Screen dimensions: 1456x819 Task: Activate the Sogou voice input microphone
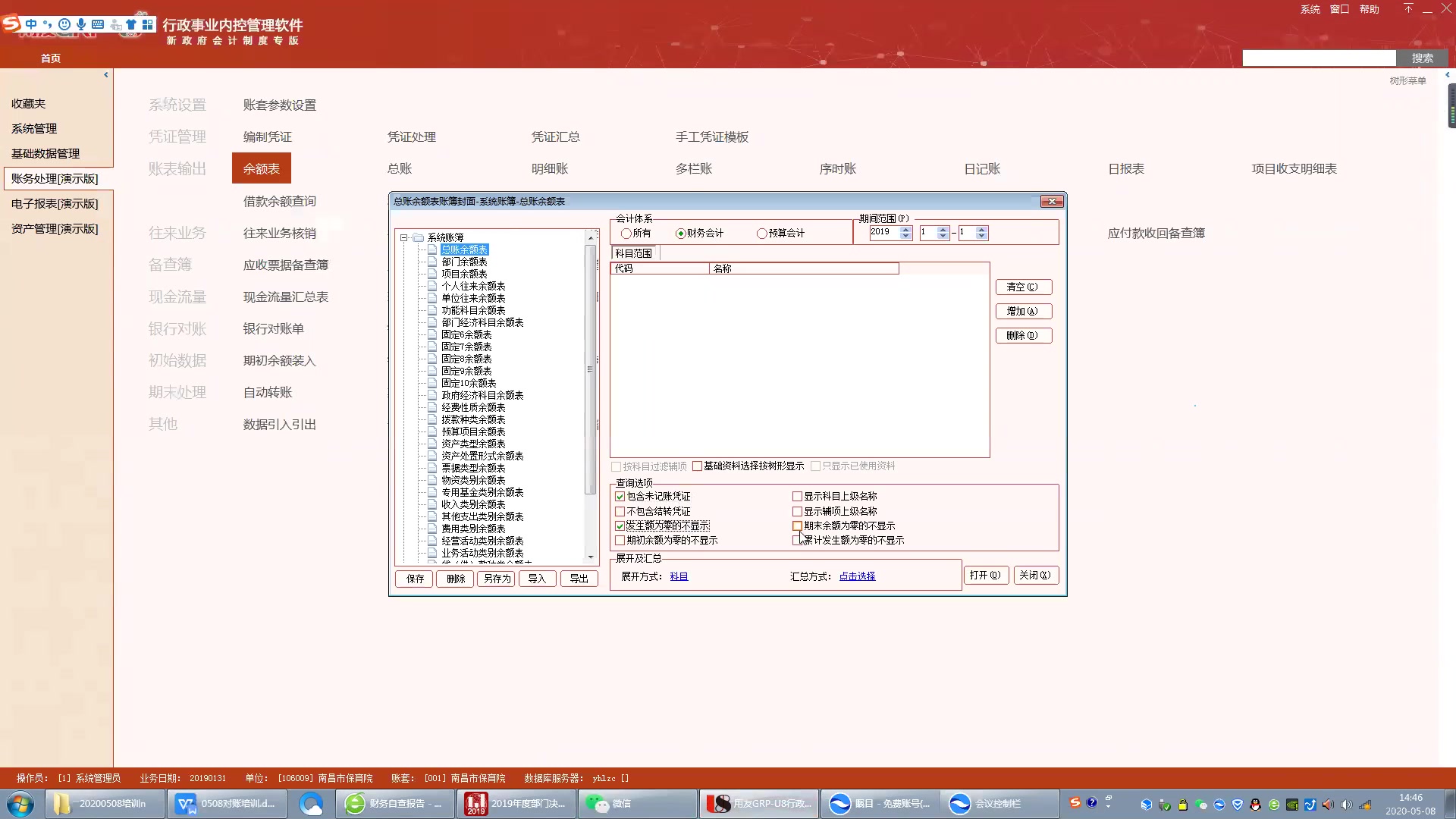click(81, 24)
